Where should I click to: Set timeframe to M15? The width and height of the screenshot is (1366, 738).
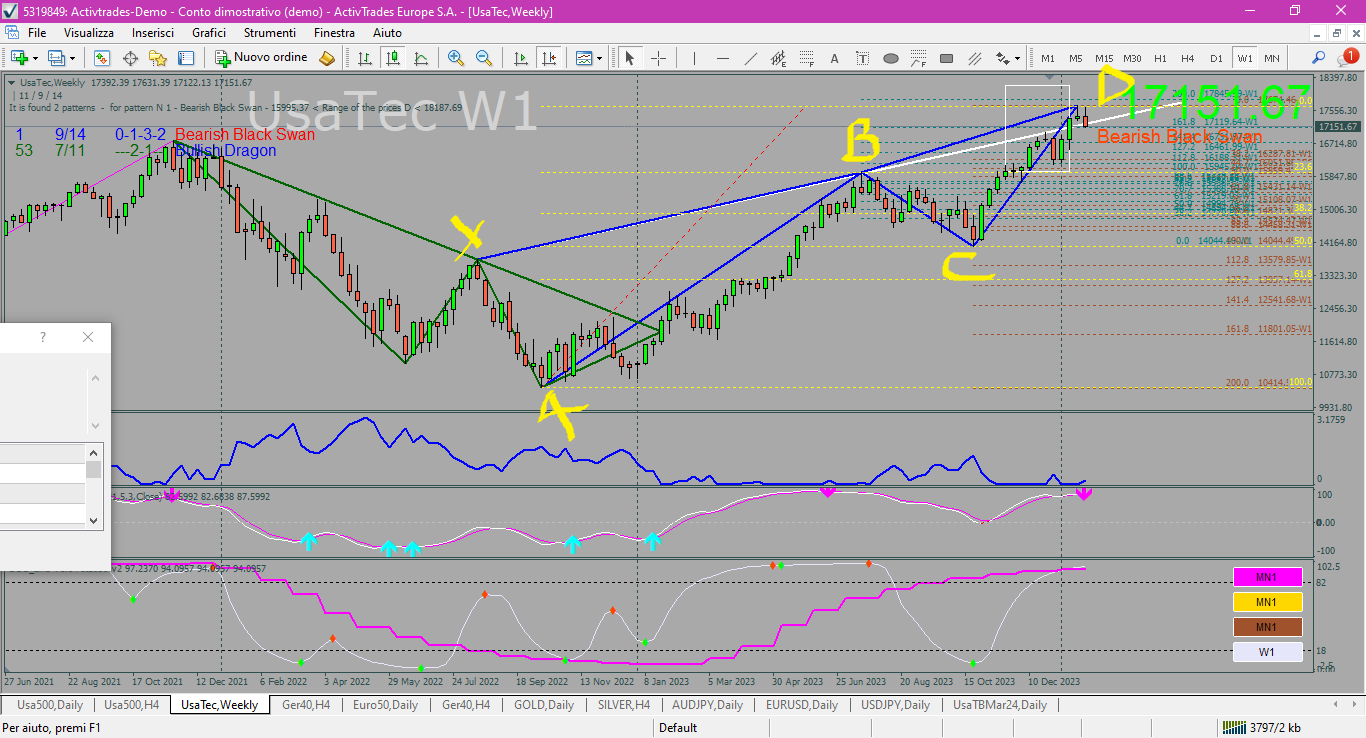pyautogui.click(x=1104, y=58)
